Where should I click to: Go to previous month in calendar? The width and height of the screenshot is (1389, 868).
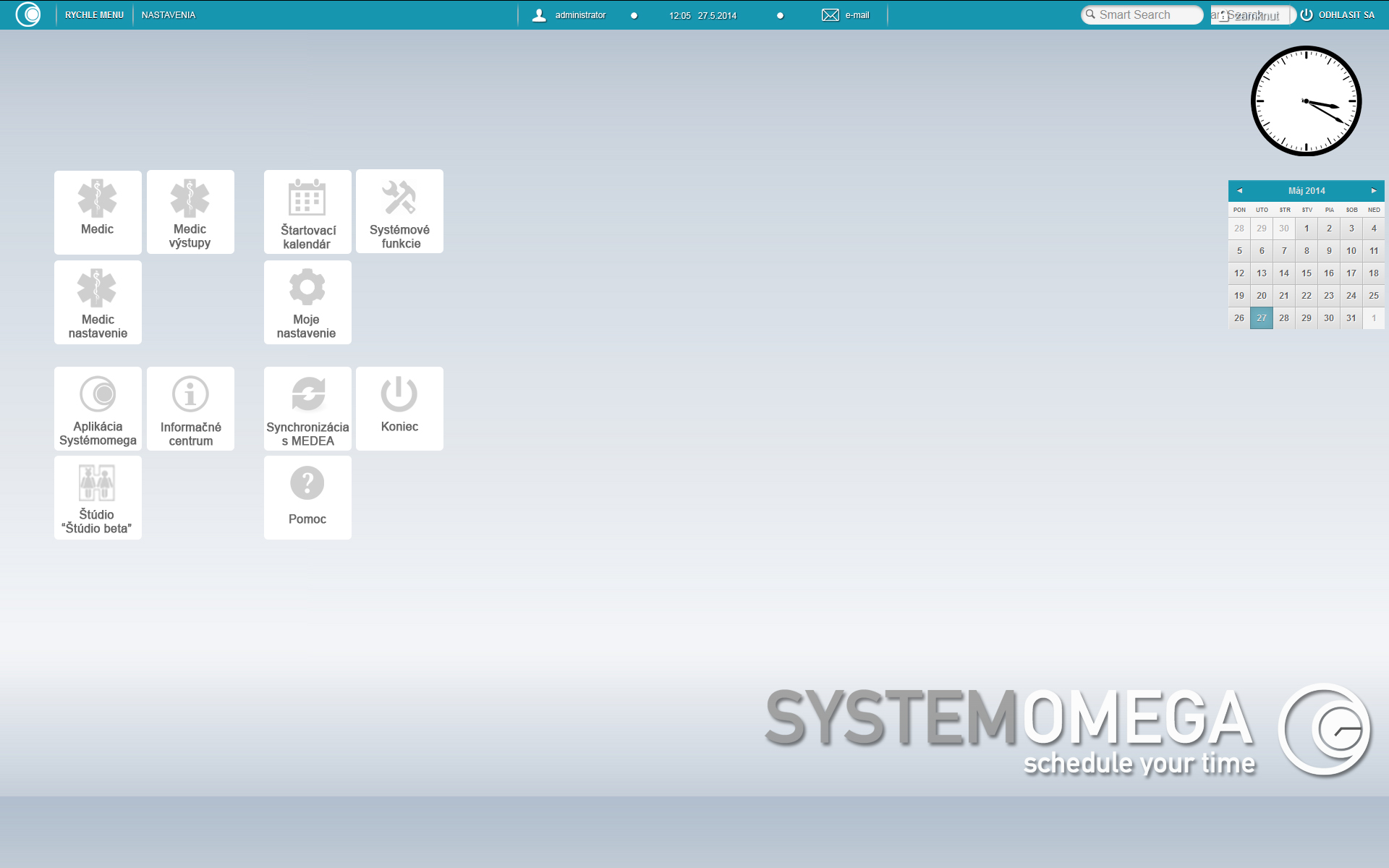(x=1239, y=191)
